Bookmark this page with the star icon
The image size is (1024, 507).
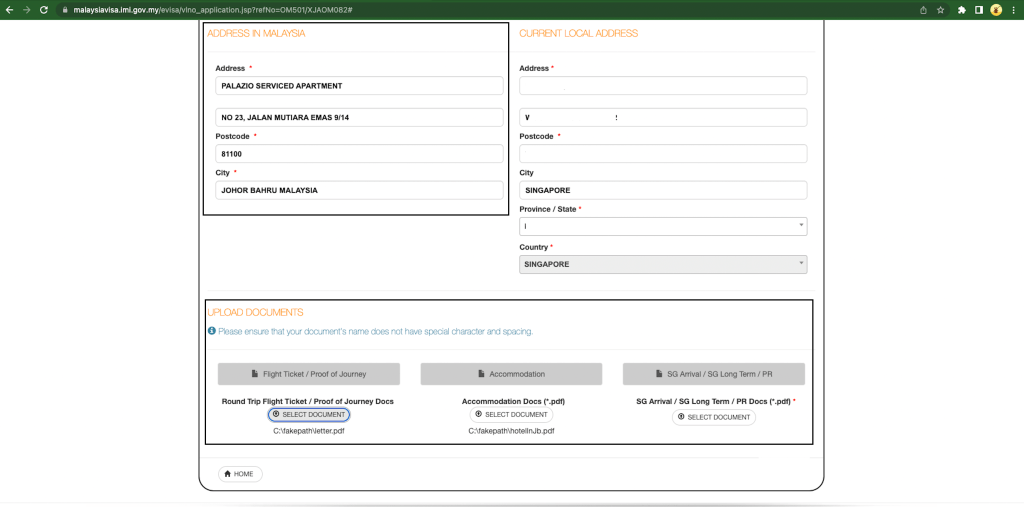(x=940, y=10)
